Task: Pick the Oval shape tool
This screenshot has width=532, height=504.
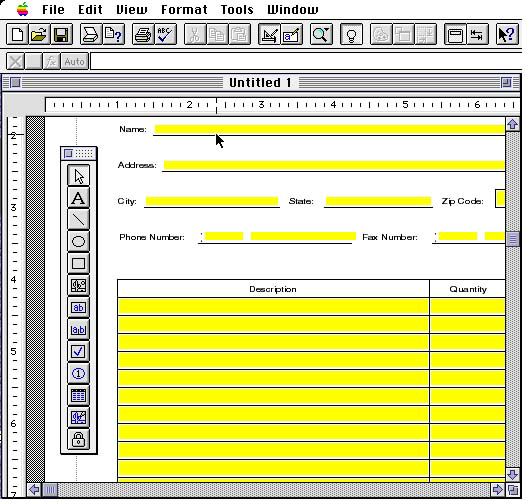Action: [78, 242]
